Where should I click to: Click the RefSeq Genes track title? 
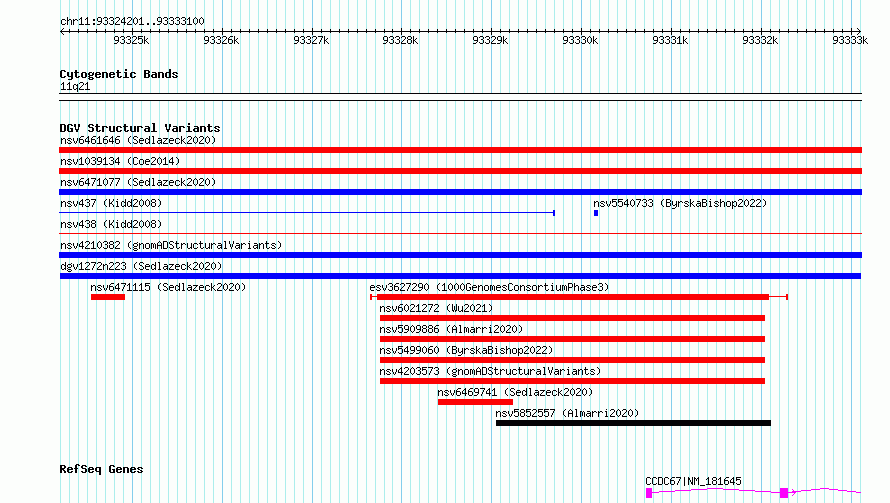[101, 470]
